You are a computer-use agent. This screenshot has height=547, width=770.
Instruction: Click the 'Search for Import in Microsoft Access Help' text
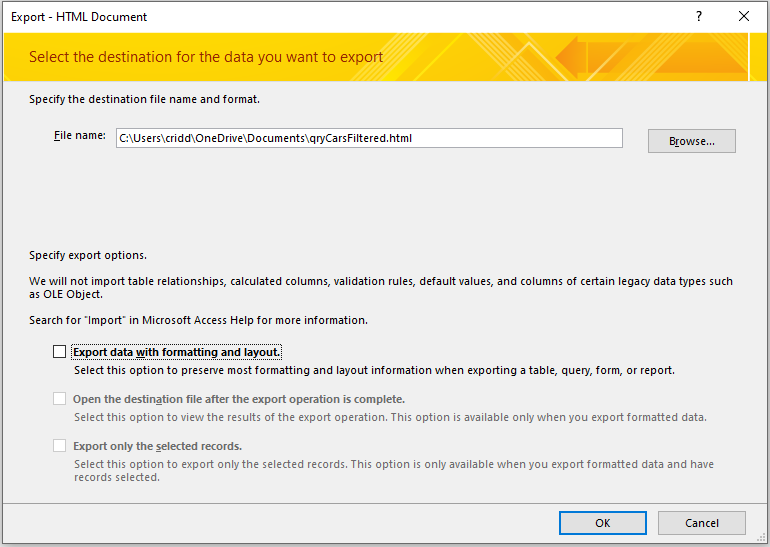198,320
